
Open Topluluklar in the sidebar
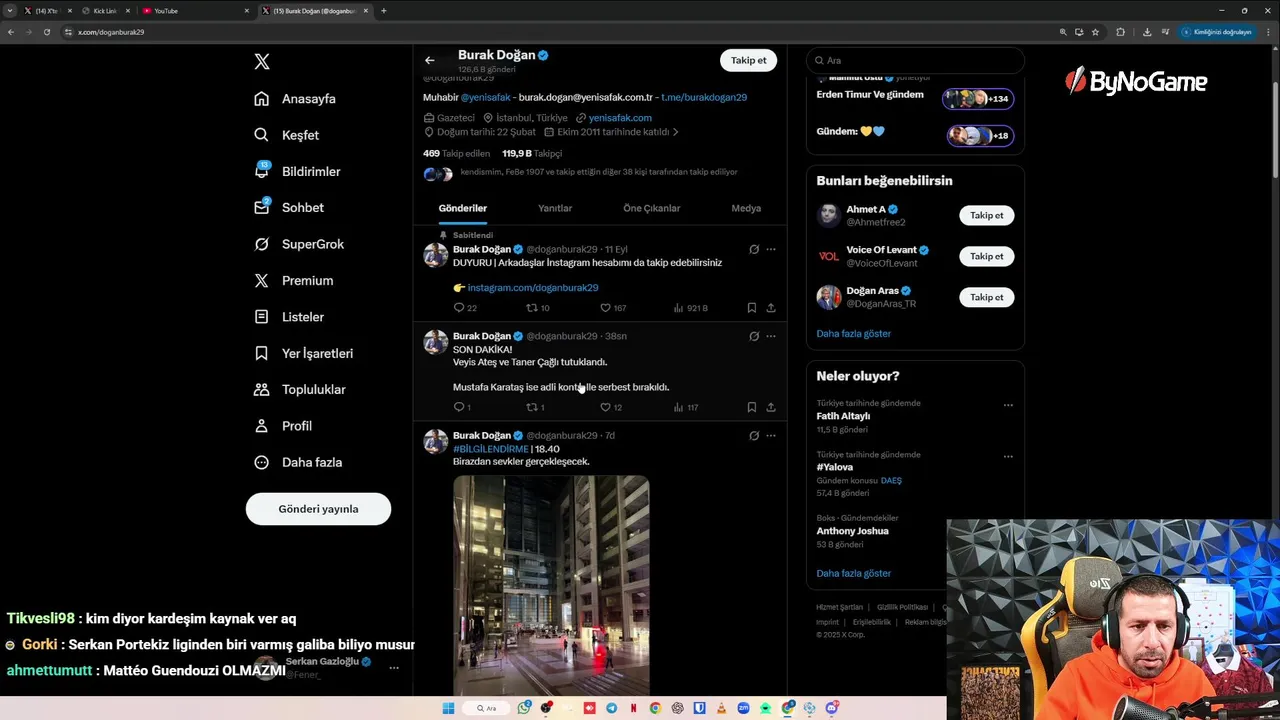click(x=300, y=390)
